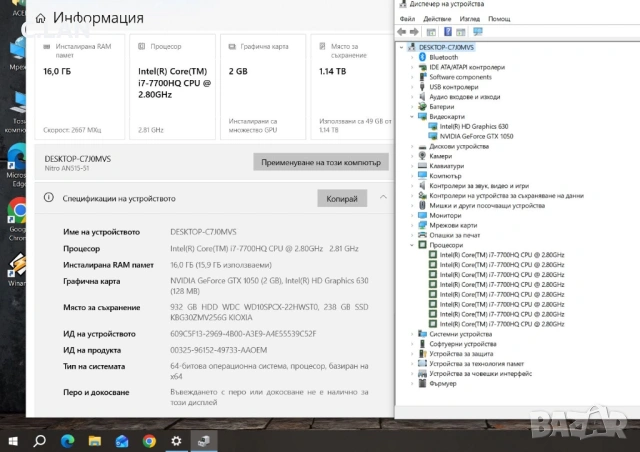Open the Действие menu
The width and height of the screenshot is (640, 452).
point(437,19)
